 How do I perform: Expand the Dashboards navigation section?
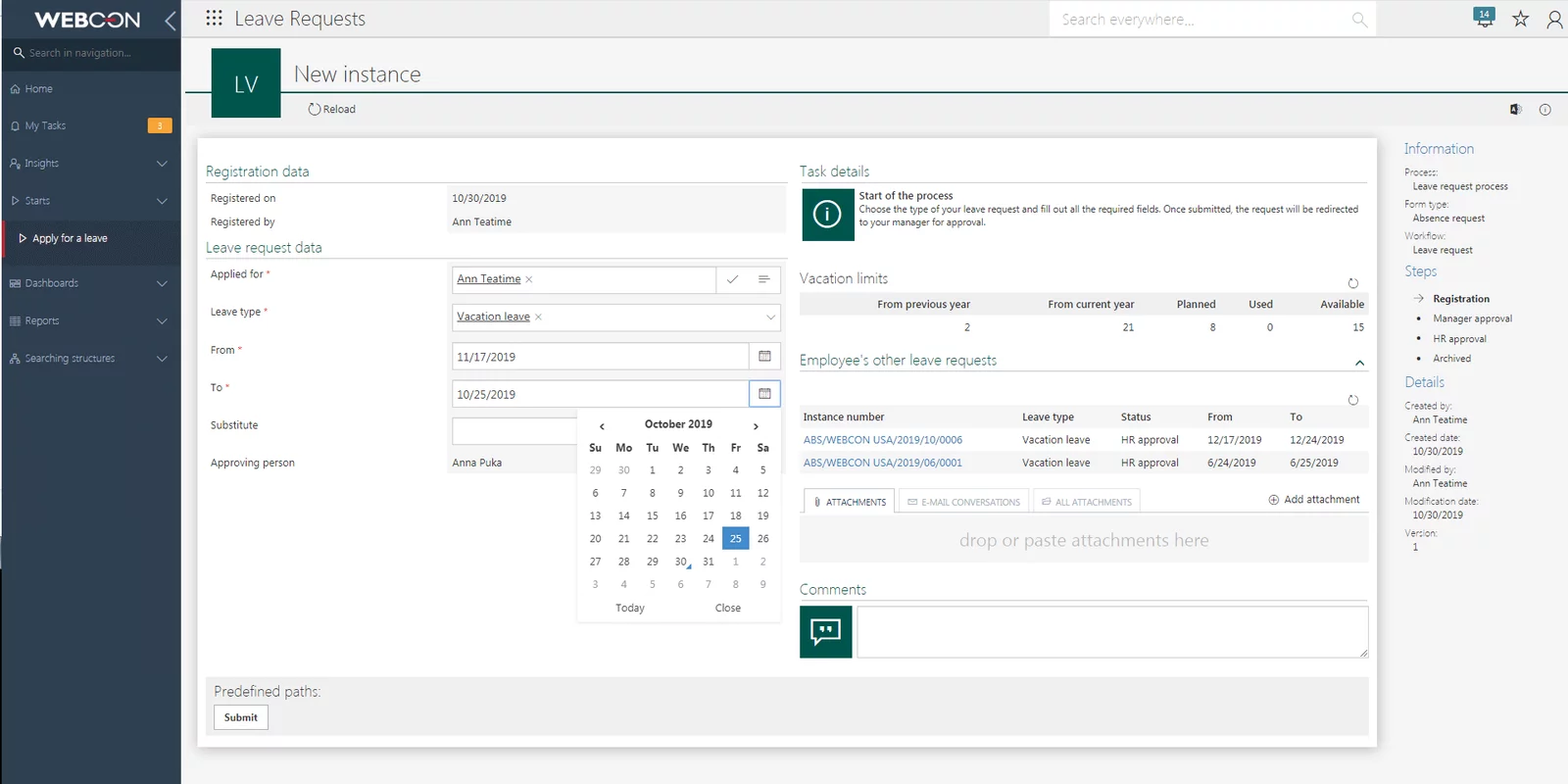pyautogui.click(x=162, y=283)
